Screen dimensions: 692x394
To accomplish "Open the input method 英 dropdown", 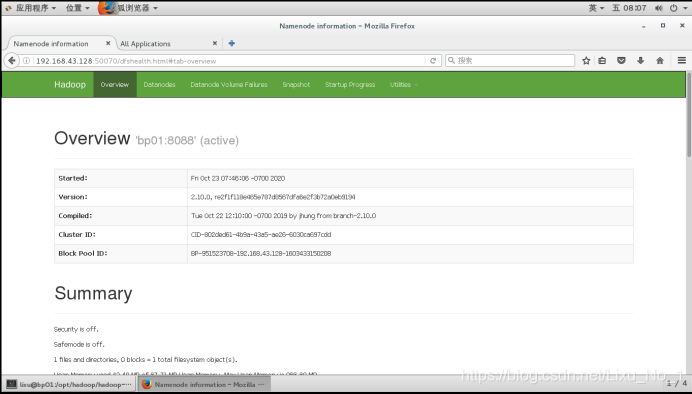I will point(596,8).
